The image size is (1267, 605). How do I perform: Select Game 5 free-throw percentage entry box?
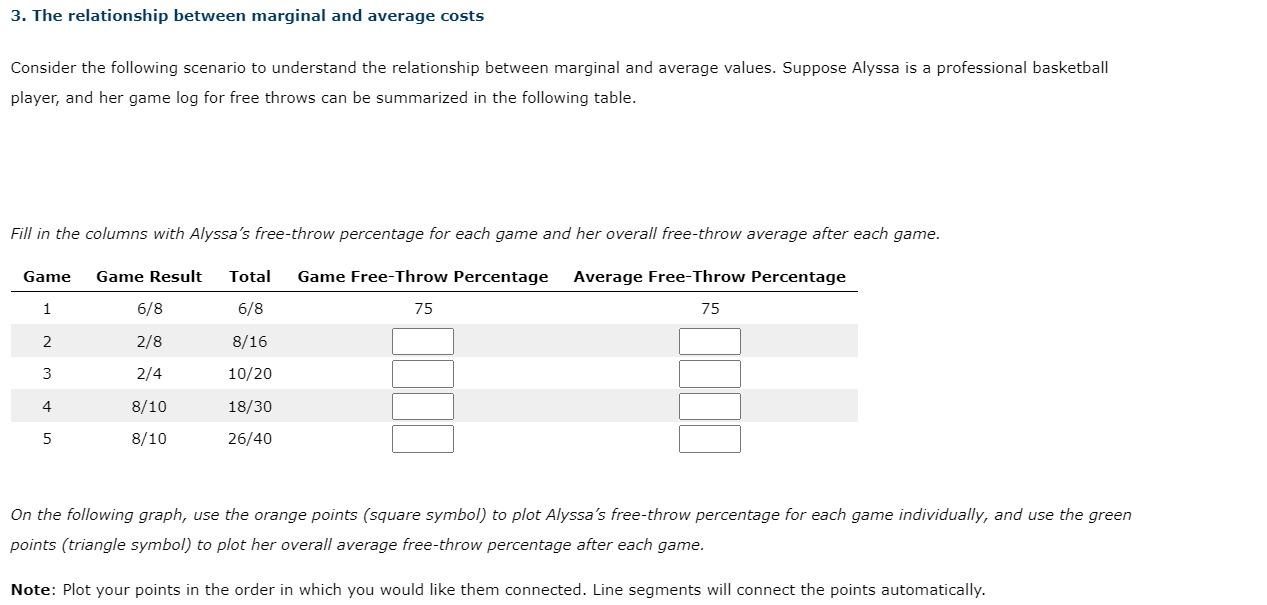coord(422,438)
